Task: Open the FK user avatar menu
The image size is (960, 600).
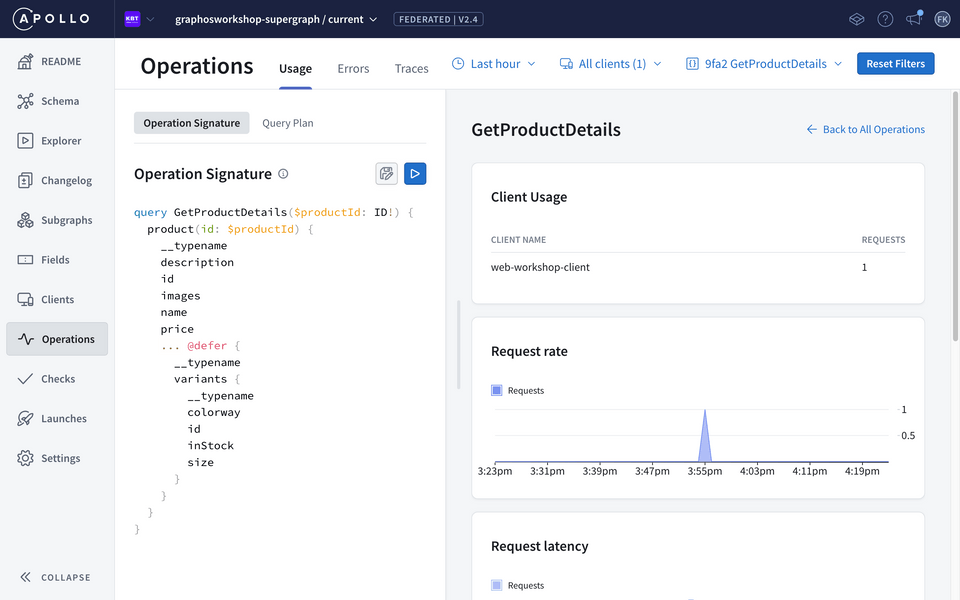Action: (942, 20)
